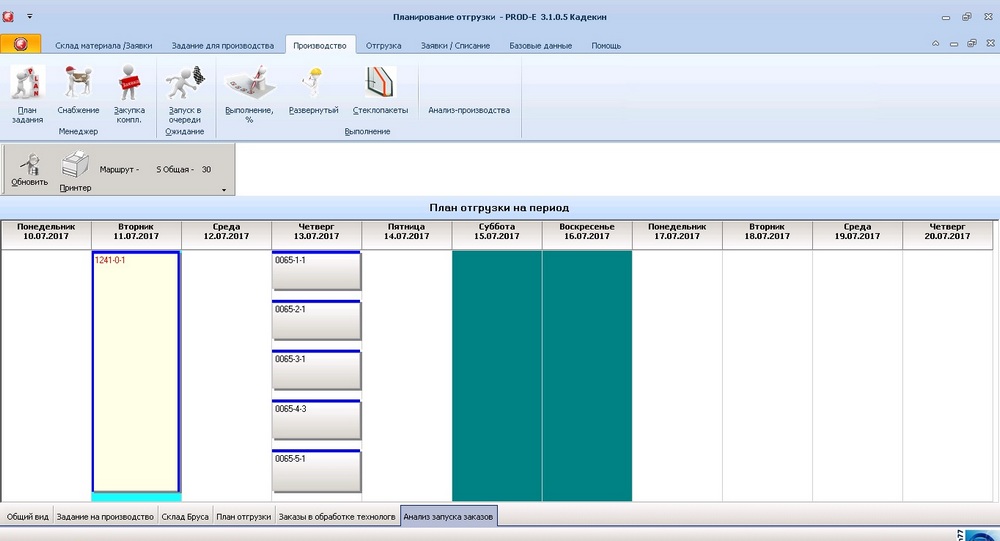This screenshot has height=541, width=1000.
Task: Switch to План отгрузки bottom tab
Action: coord(244,517)
